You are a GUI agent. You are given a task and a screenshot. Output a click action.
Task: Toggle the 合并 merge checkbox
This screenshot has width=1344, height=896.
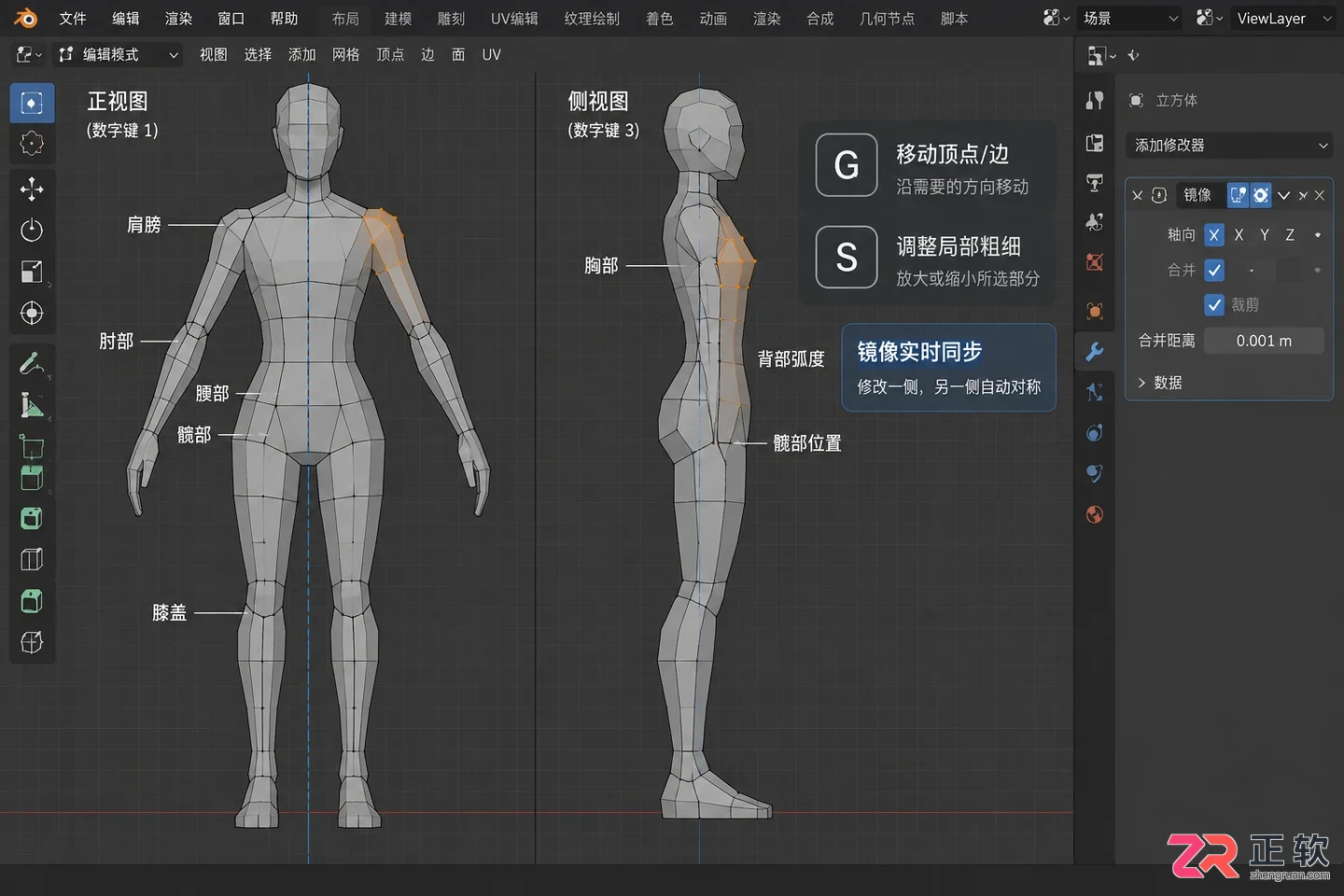point(1213,271)
